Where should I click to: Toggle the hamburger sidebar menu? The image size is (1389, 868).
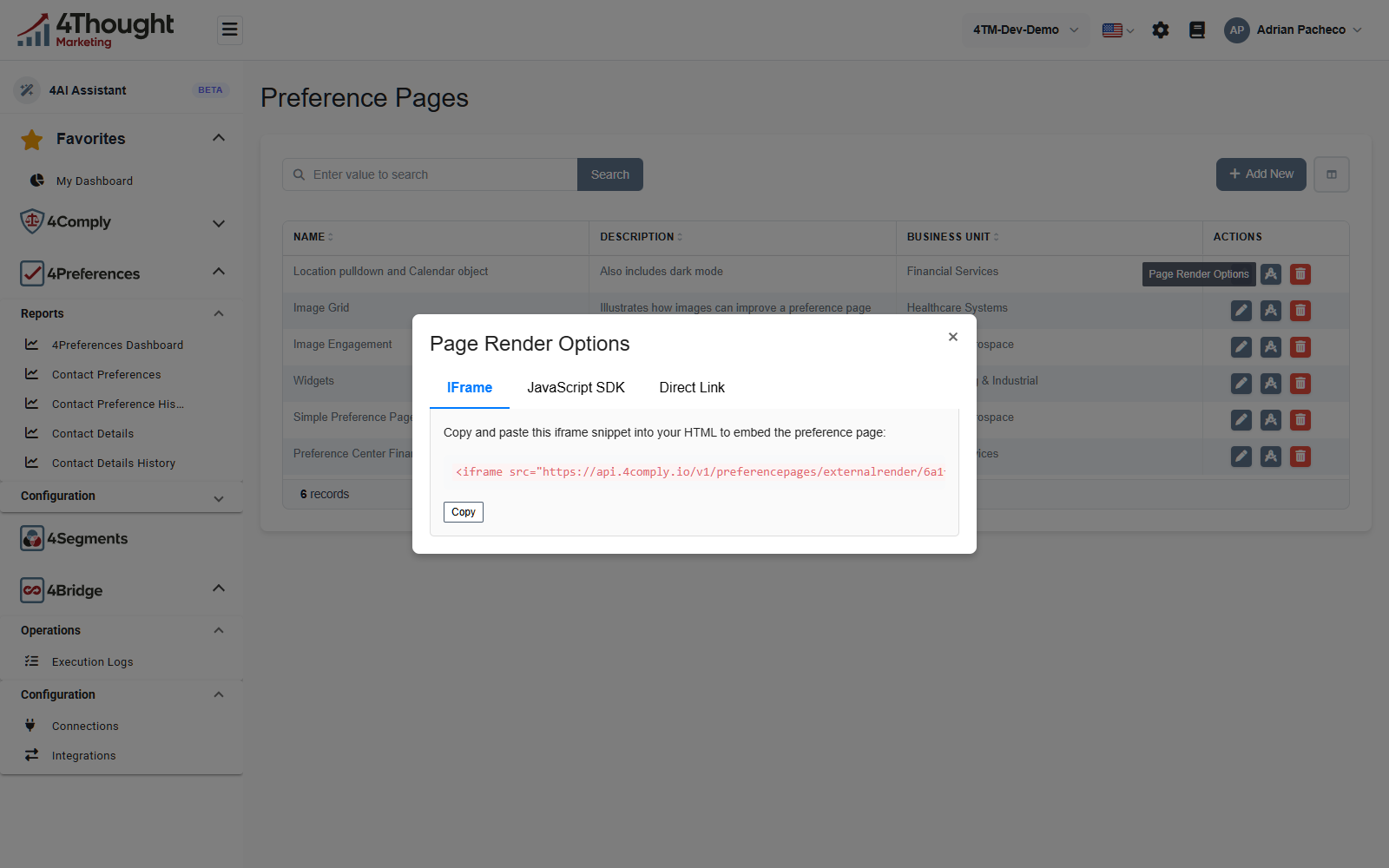(229, 30)
